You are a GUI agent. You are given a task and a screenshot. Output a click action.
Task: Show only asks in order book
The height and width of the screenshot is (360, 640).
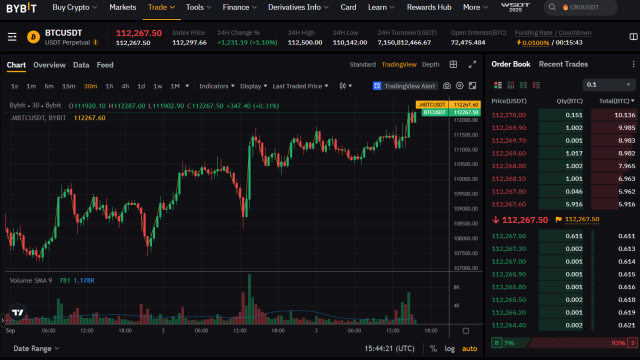tap(536, 85)
